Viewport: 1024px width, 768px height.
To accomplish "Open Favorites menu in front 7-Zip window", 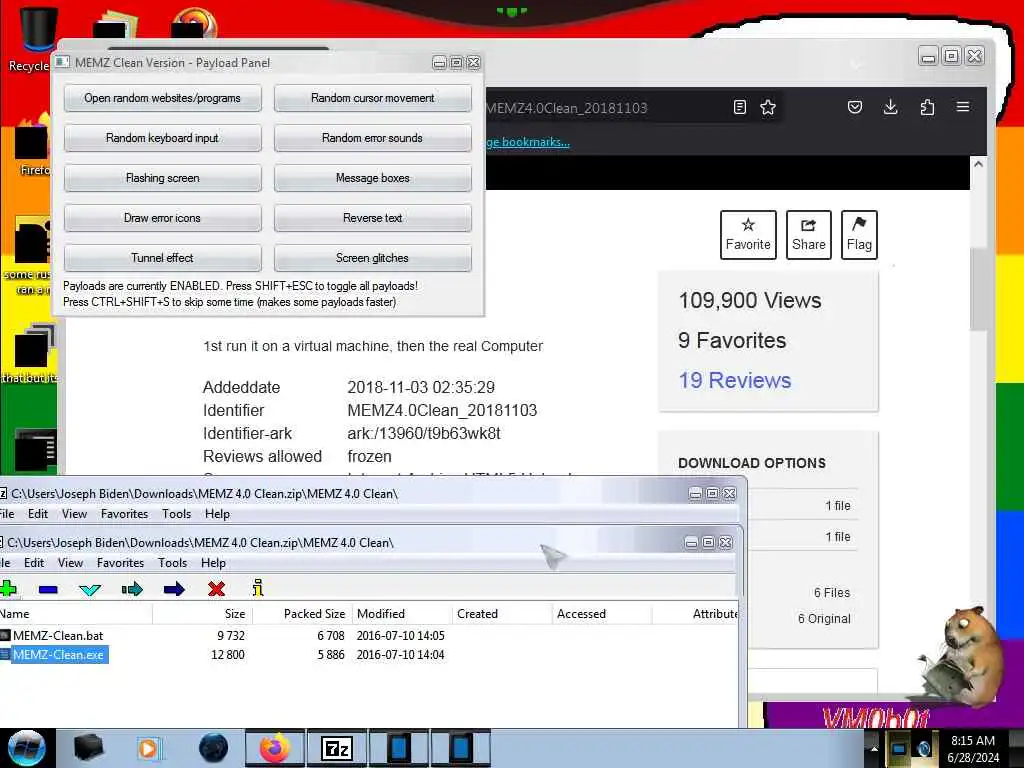I will pyautogui.click(x=120, y=563).
